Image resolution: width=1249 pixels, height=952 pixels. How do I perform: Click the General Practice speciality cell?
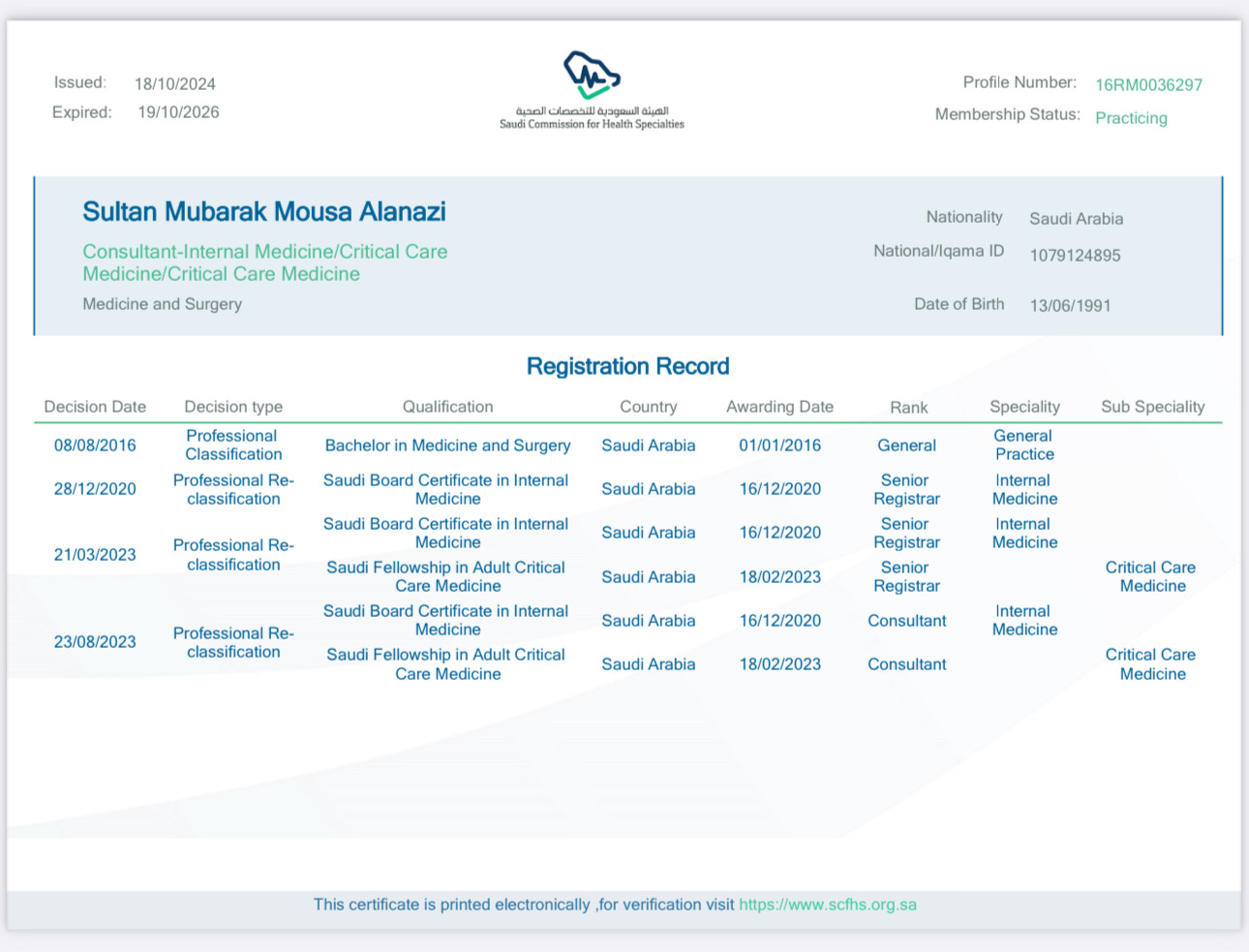pos(1023,445)
